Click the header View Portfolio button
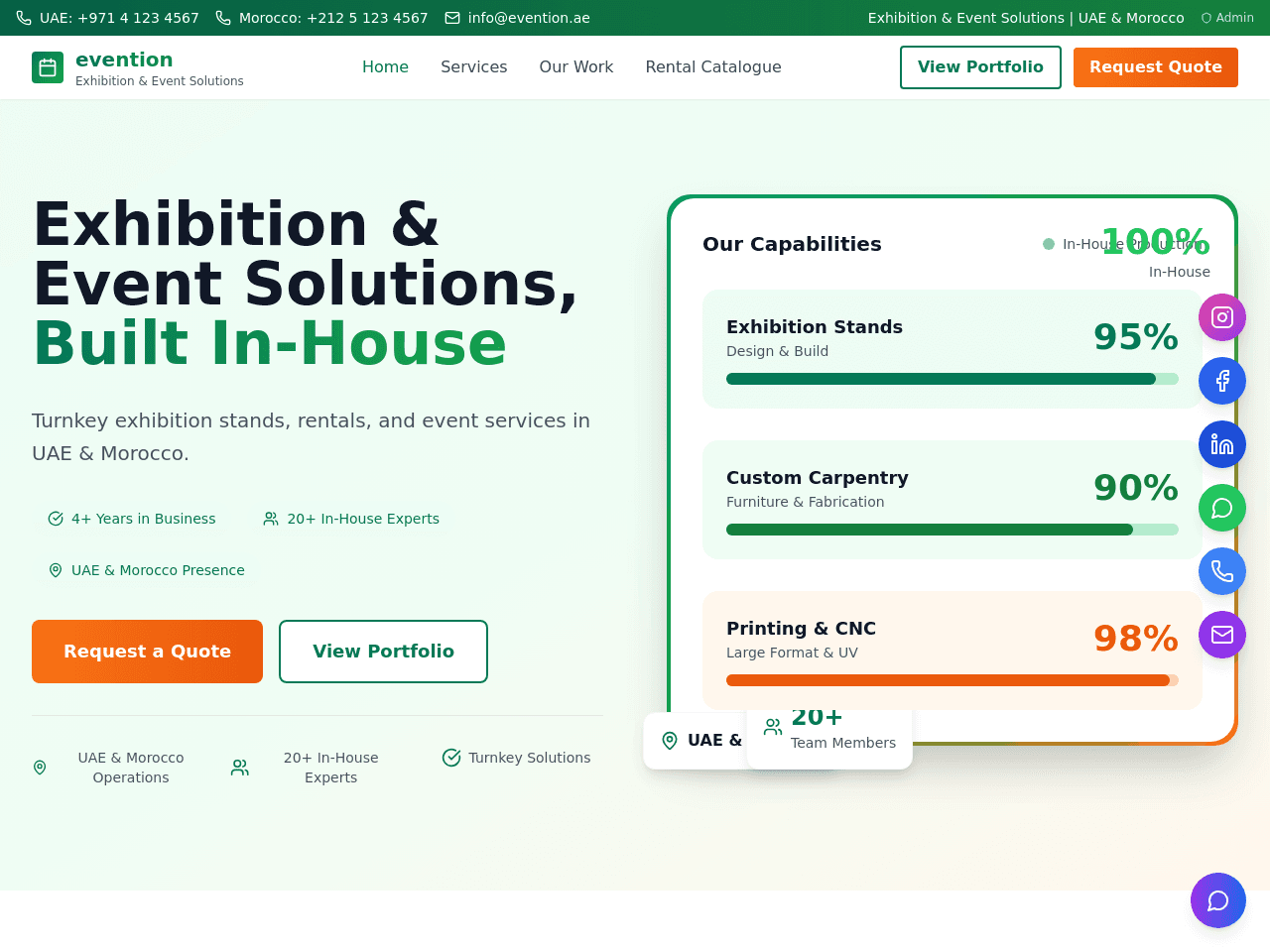 click(980, 67)
